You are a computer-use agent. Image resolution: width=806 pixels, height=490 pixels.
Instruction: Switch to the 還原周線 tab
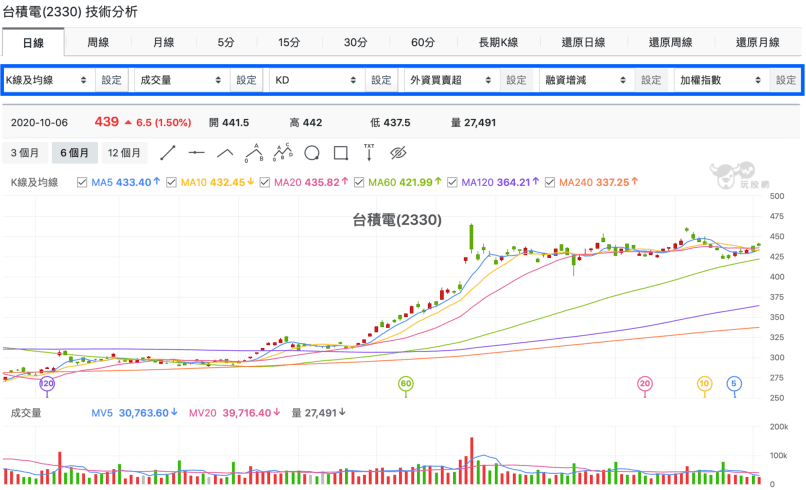point(670,42)
